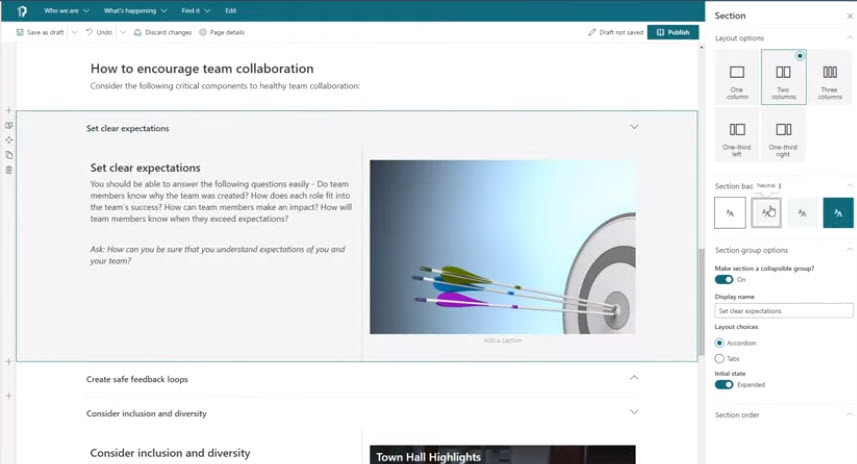Screen dimensions: 857x464
Task: Select the Two columns layout
Action: (x=783, y=77)
